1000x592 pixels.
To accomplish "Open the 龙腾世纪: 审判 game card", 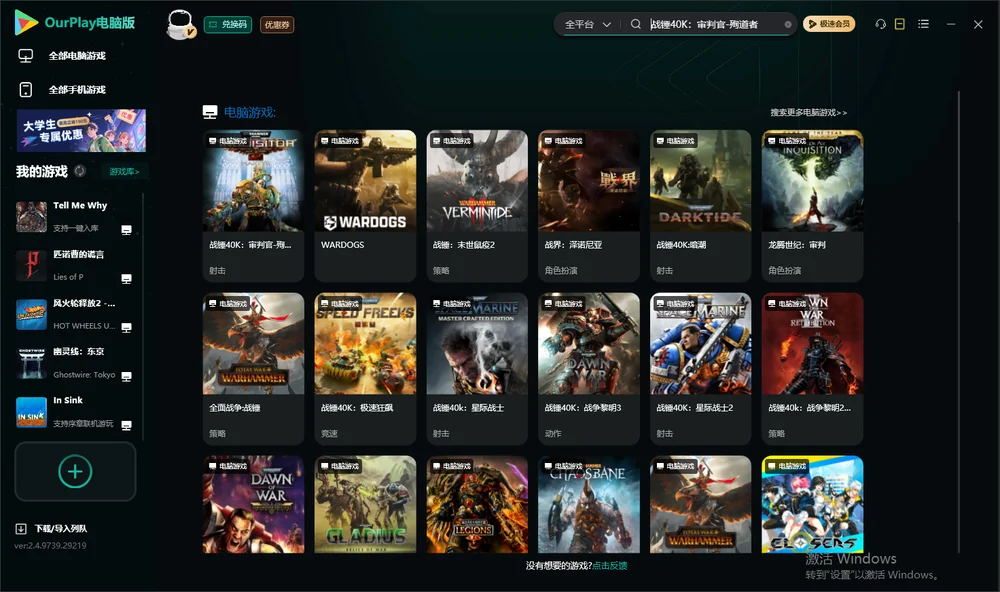I will [x=812, y=205].
